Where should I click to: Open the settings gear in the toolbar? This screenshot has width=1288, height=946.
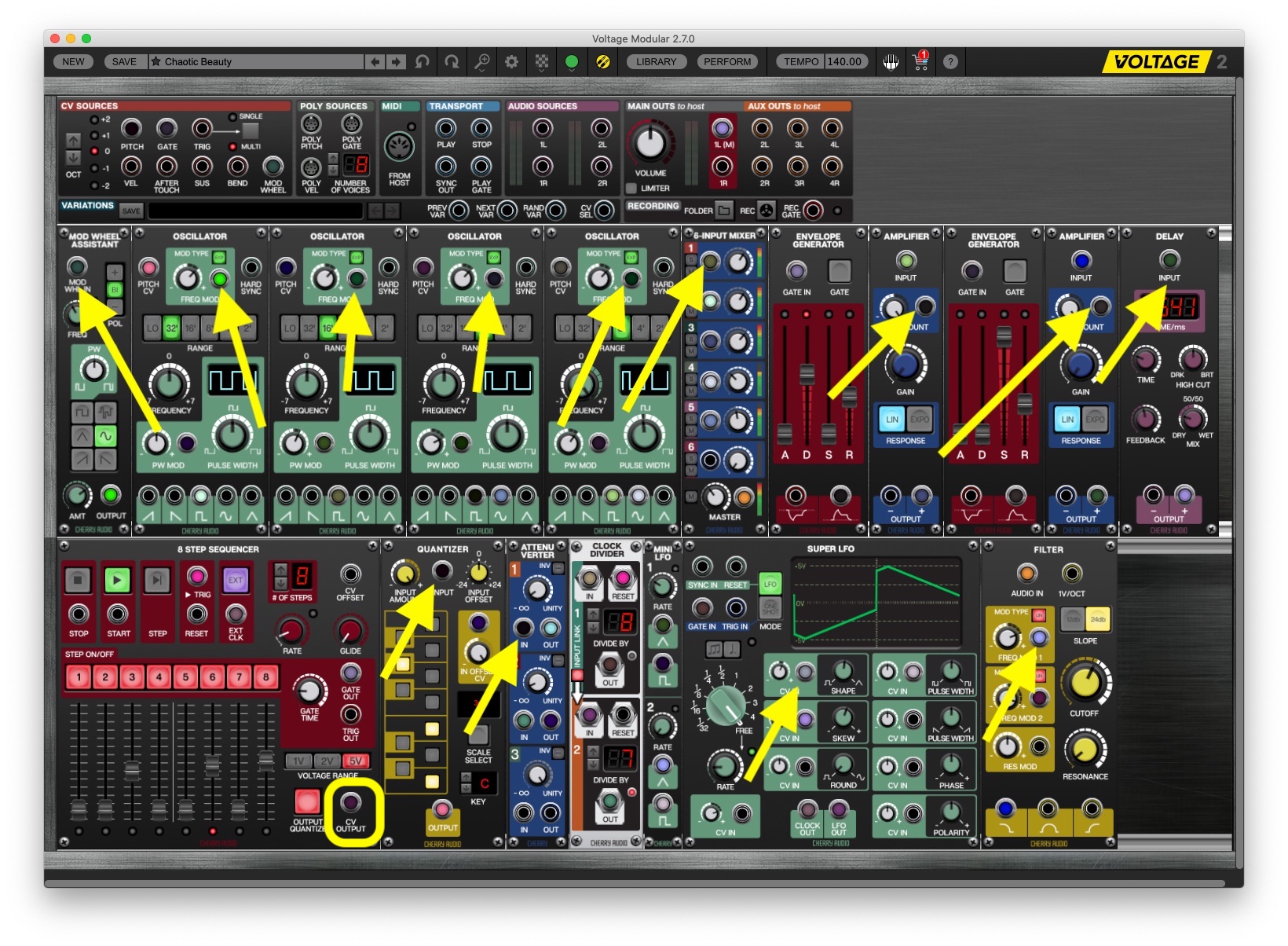tap(511, 61)
